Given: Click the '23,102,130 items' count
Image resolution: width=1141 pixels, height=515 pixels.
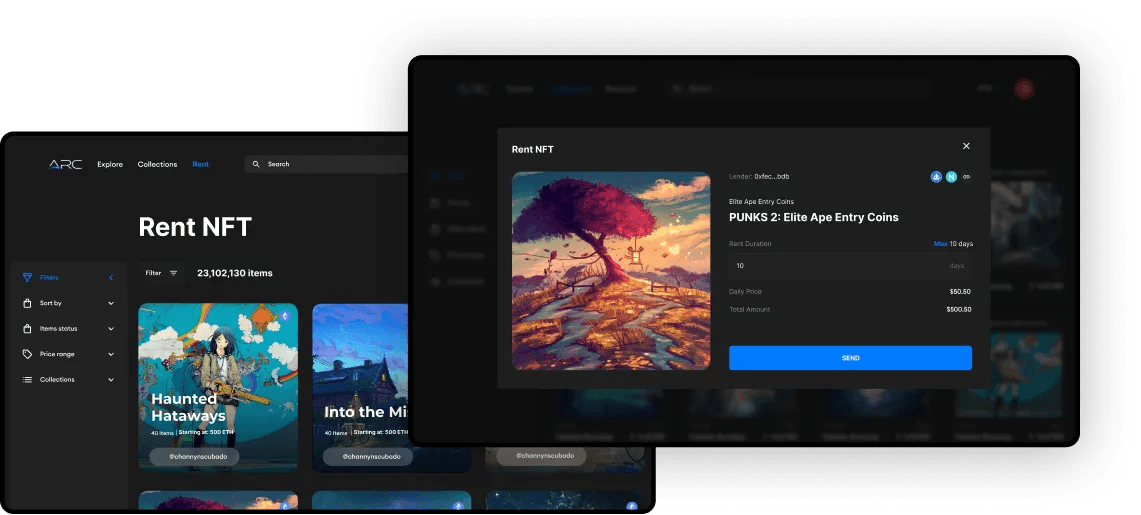Looking at the screenshot, I should [x=235, y=274].
